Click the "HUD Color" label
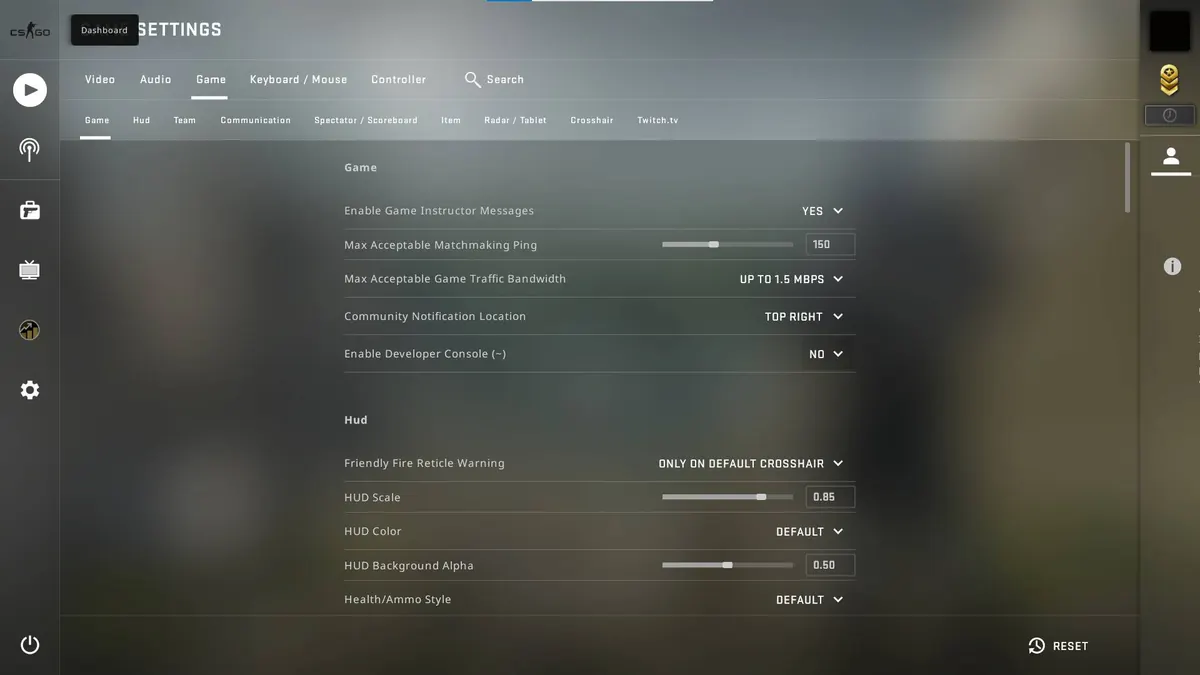The image size is (1200, 675). [x=373, y=531]
